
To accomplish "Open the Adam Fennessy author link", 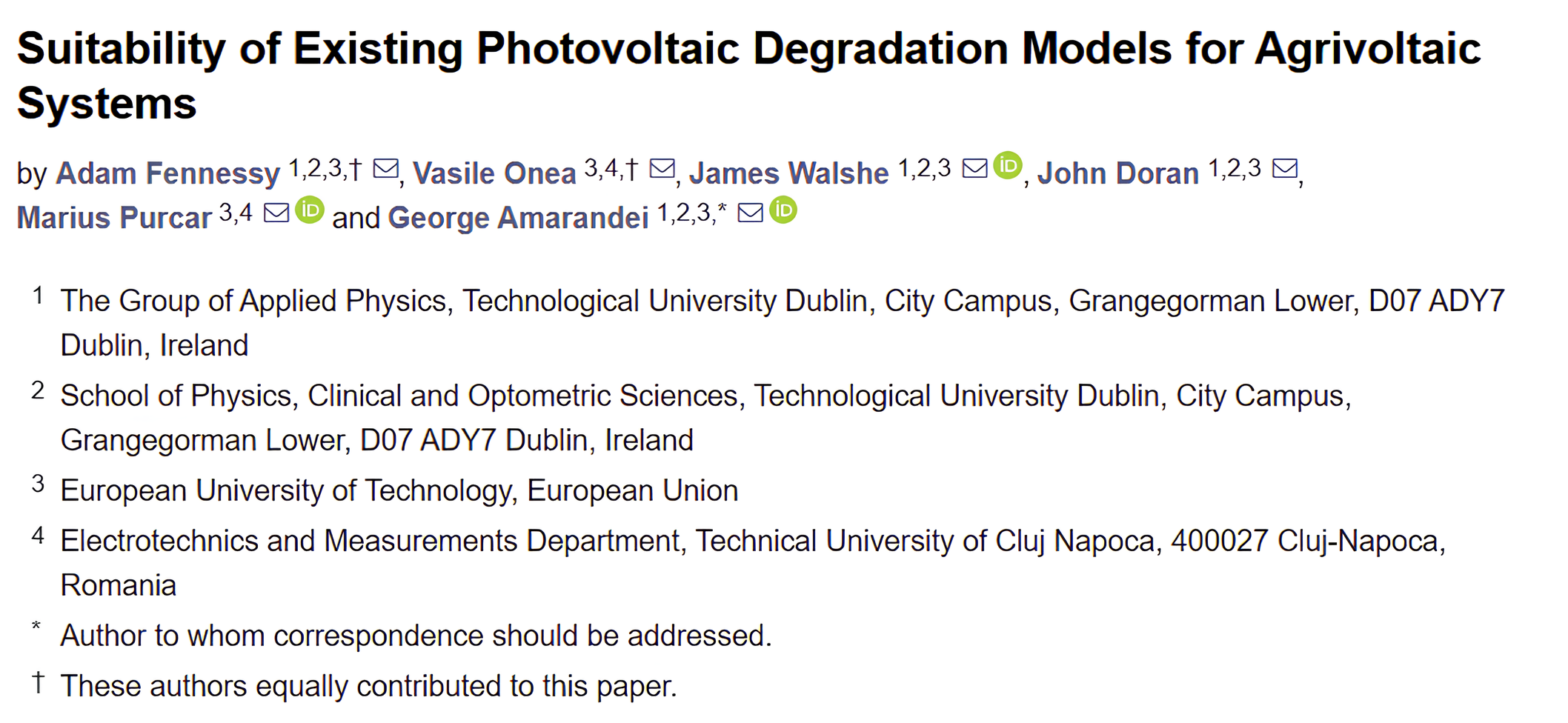I will pos(167,173).
